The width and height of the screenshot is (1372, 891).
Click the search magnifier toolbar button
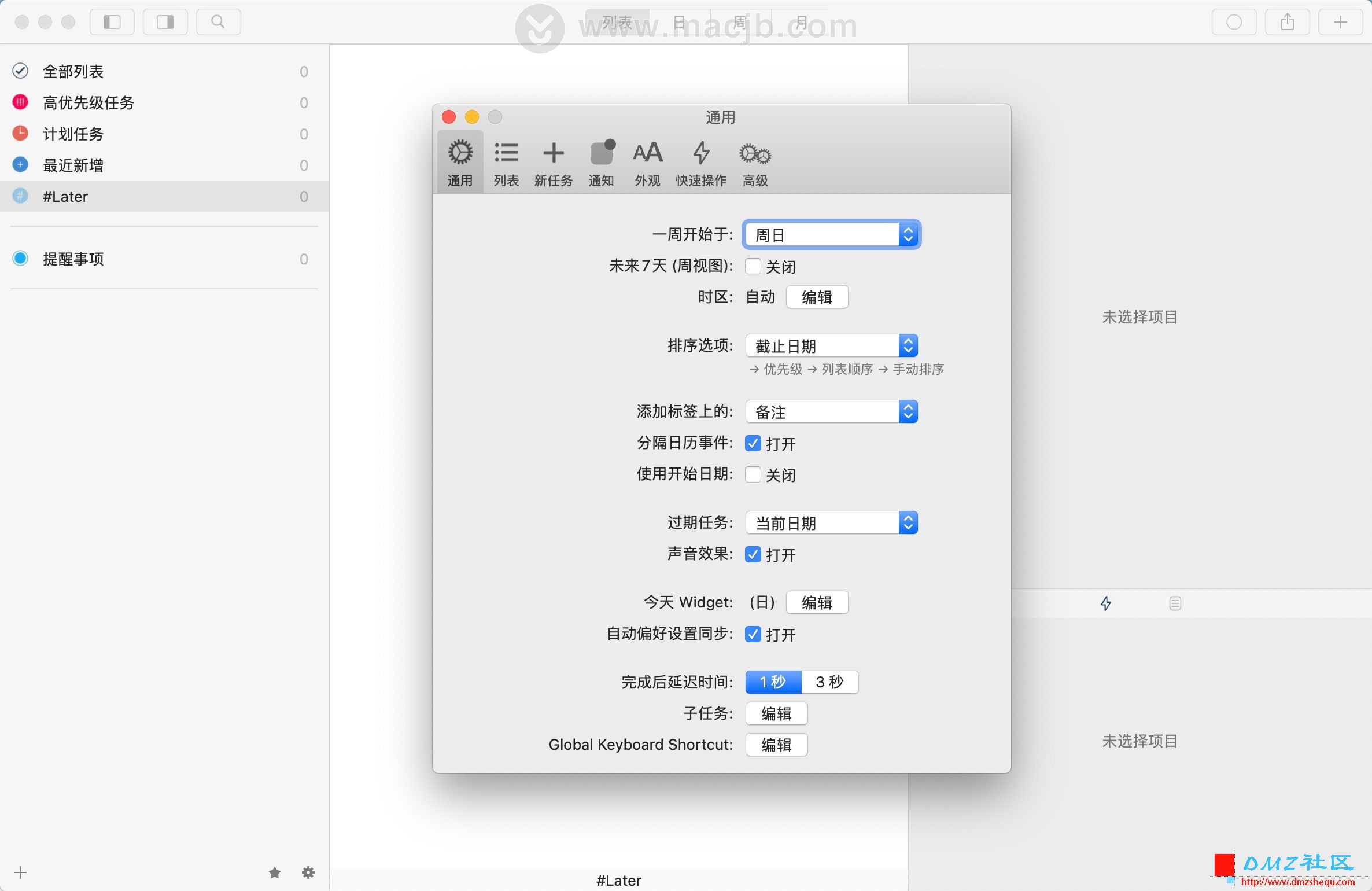(x=218, y=22)
